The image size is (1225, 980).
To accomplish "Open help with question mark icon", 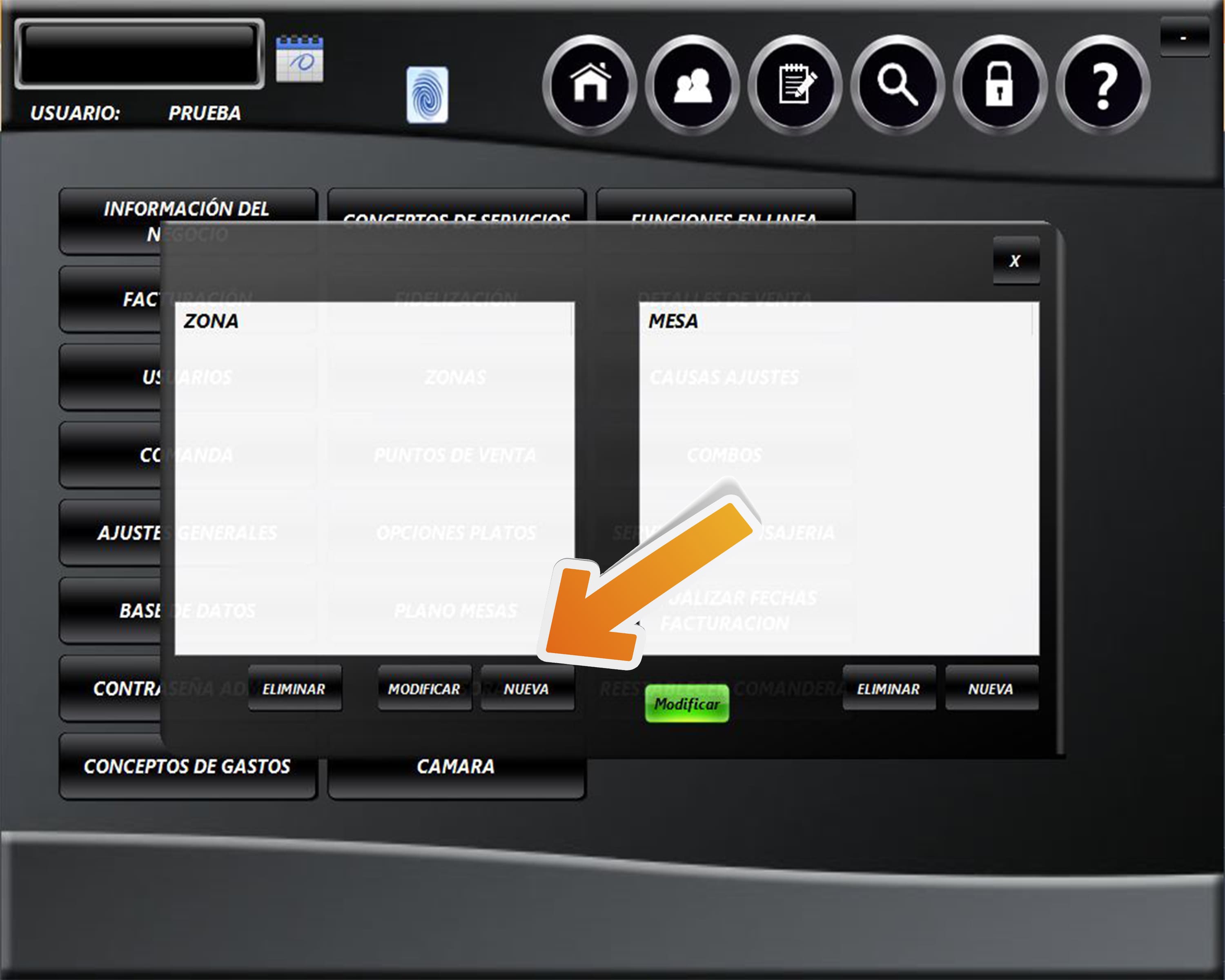I will (x=1103, y=85).
